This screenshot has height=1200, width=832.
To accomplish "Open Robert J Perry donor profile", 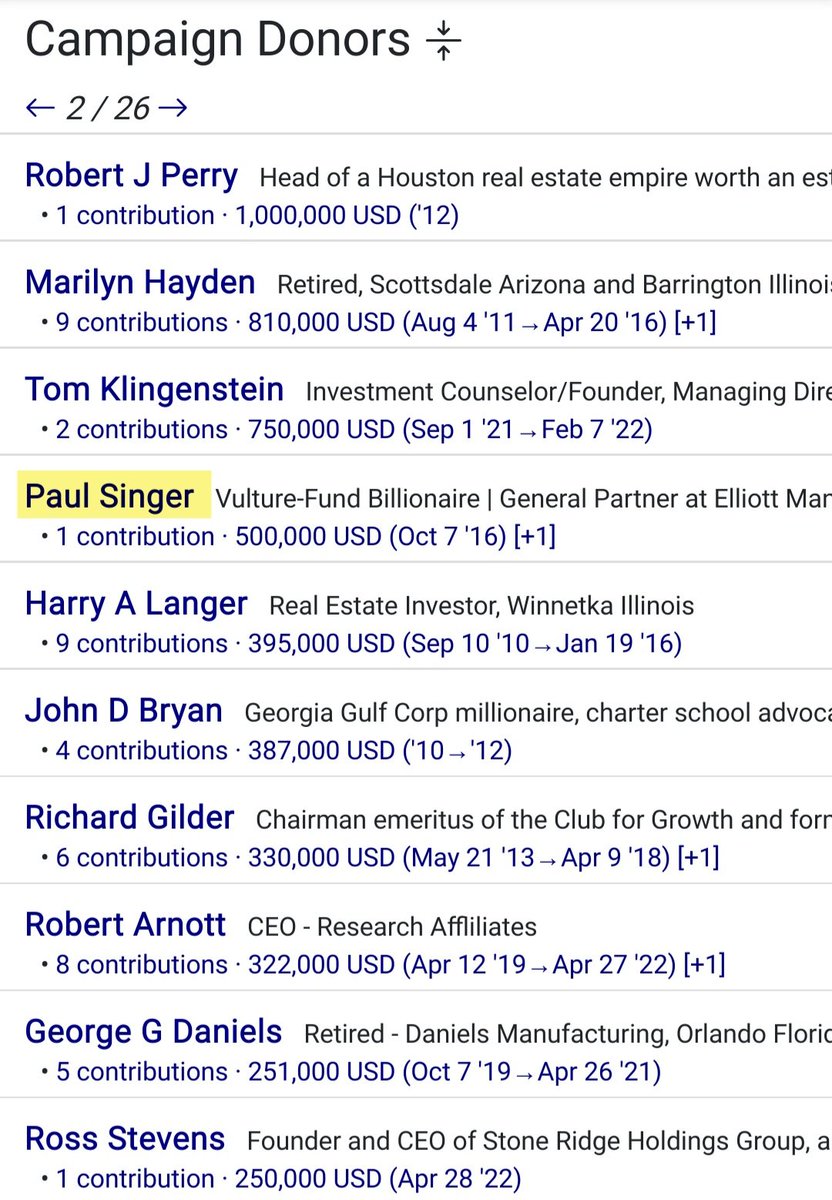I will 131,176.
